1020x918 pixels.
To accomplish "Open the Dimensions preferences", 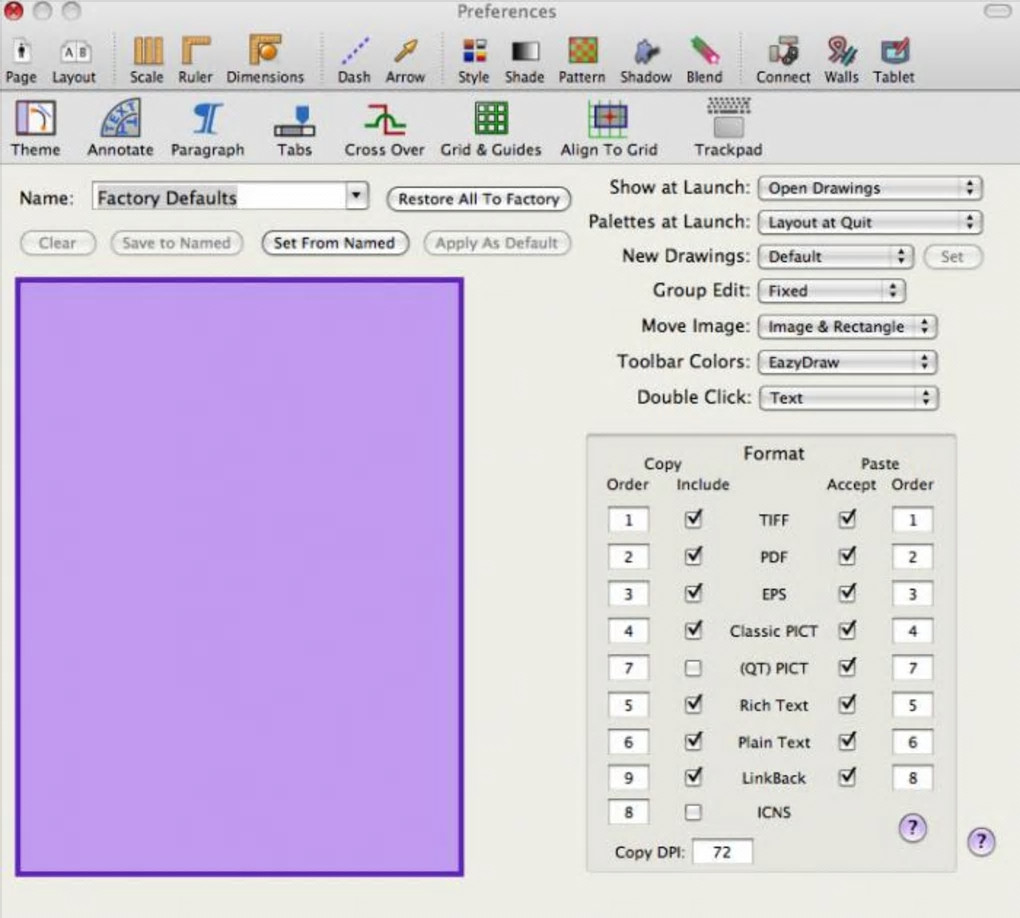I will click(265, 61).
